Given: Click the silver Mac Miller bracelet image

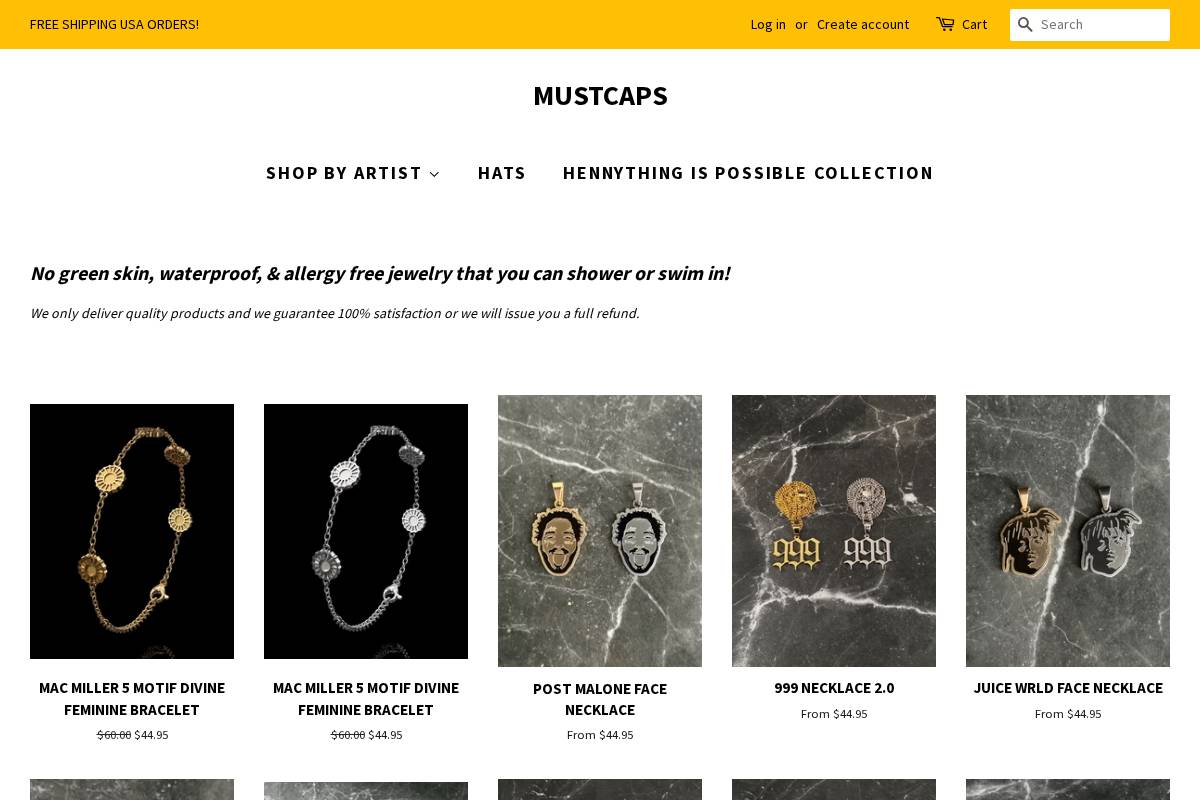Looking at the screenshot, I should point(366,531).
